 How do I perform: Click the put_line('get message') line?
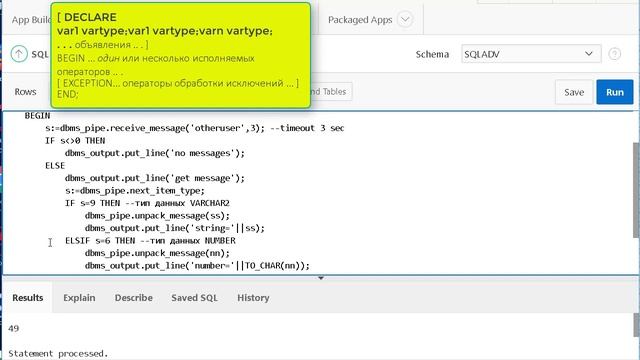coord(155,178)
